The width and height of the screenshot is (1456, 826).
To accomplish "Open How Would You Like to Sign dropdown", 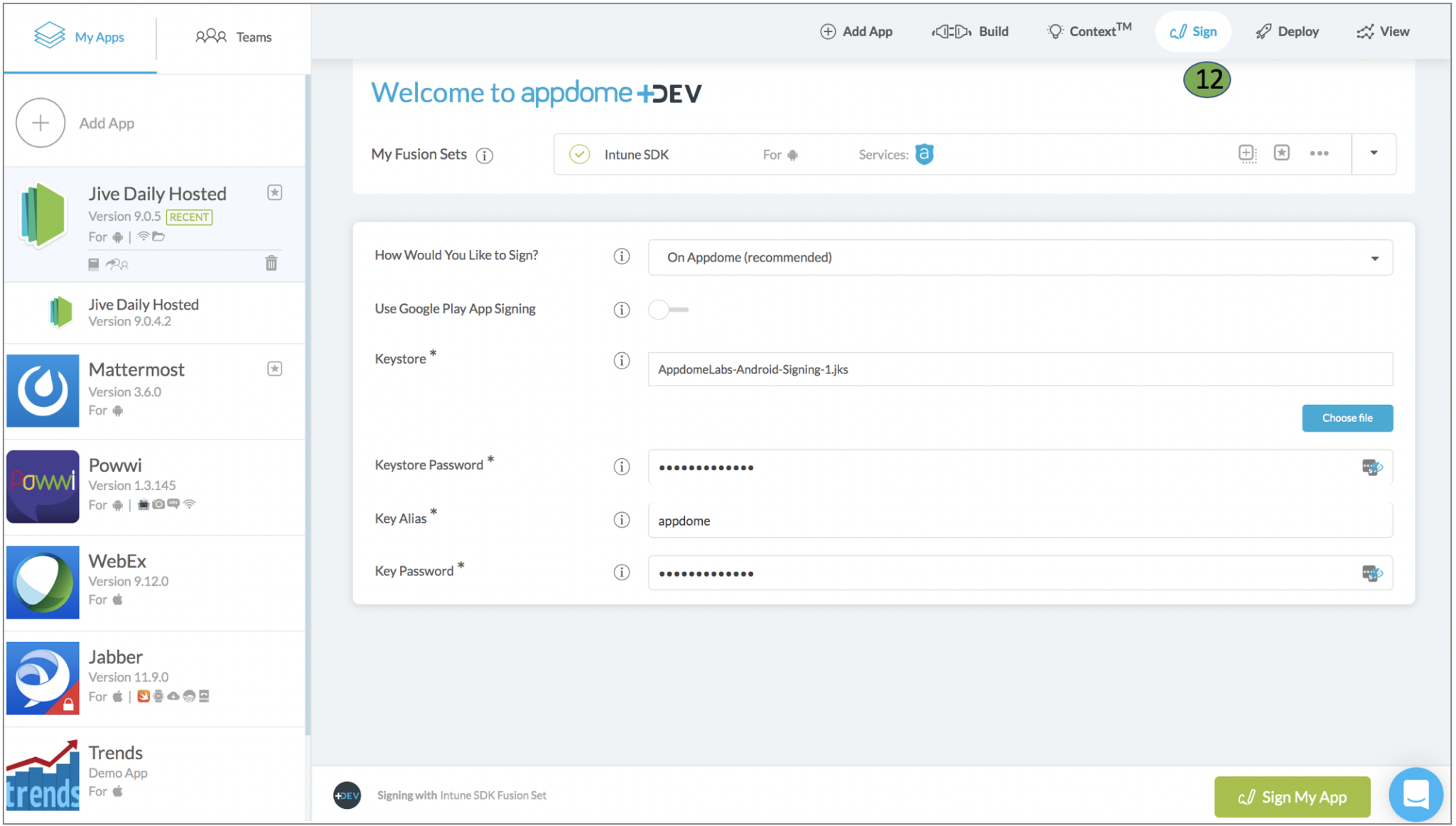I will (x=1020, y=257).
